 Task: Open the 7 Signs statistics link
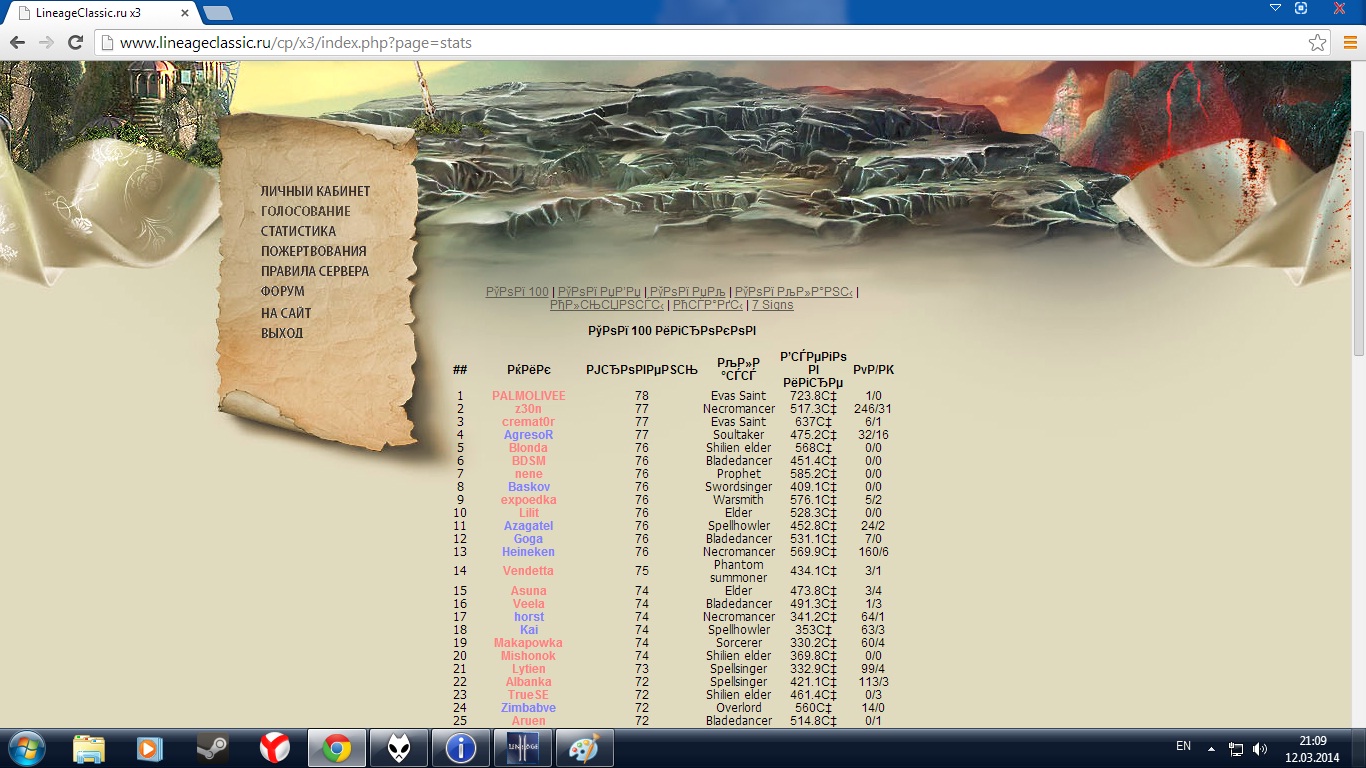772,305
